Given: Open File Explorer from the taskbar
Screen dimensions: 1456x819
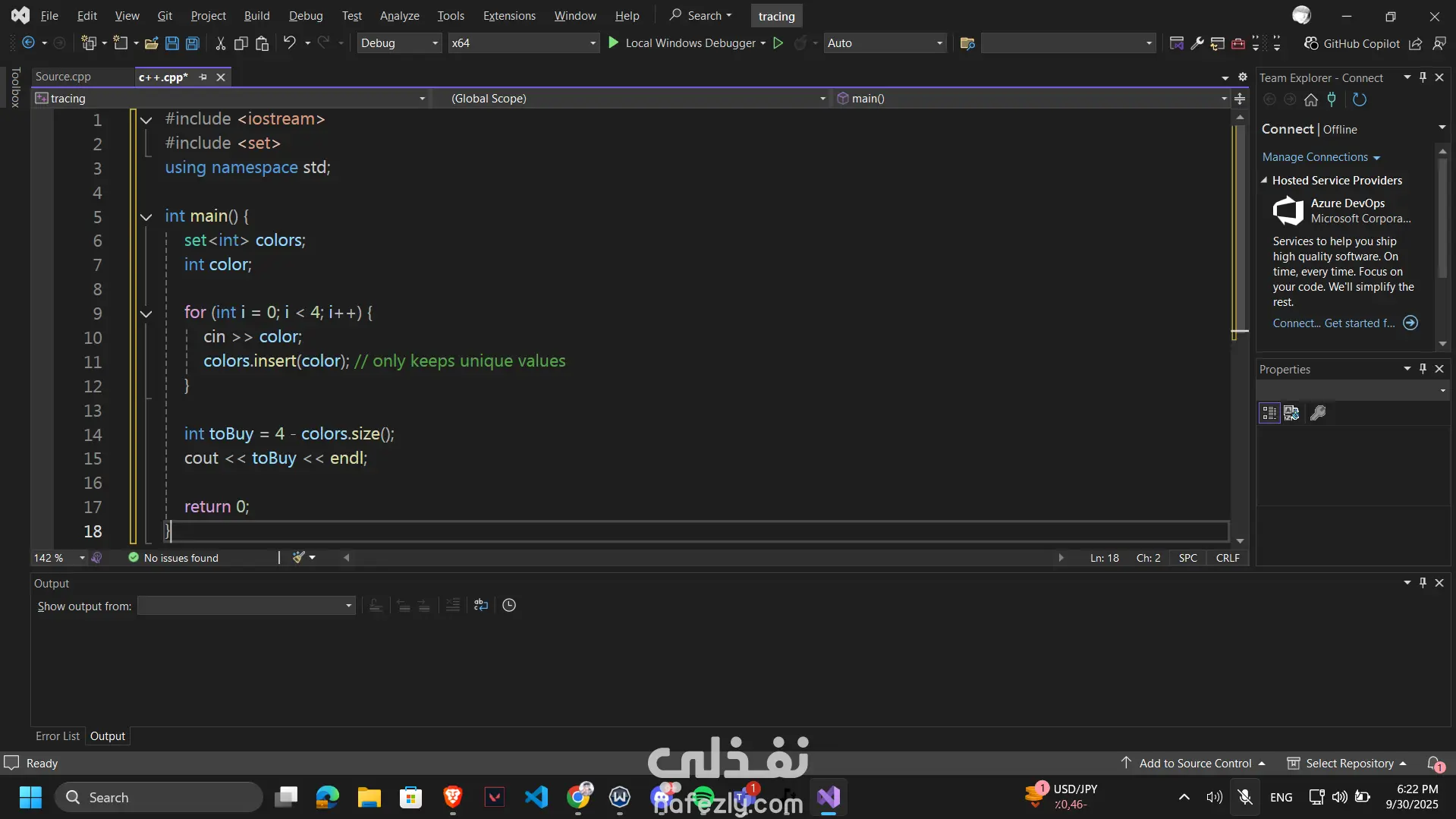Looking at the screenshot, I should click(x=370, y=797).
